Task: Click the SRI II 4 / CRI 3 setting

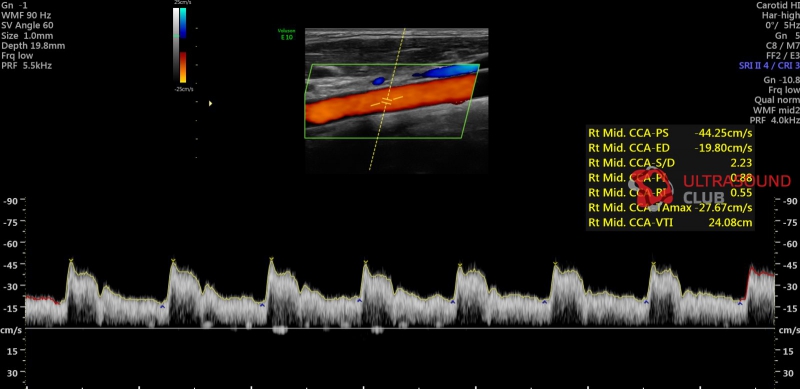Action: tap(769, 66)
